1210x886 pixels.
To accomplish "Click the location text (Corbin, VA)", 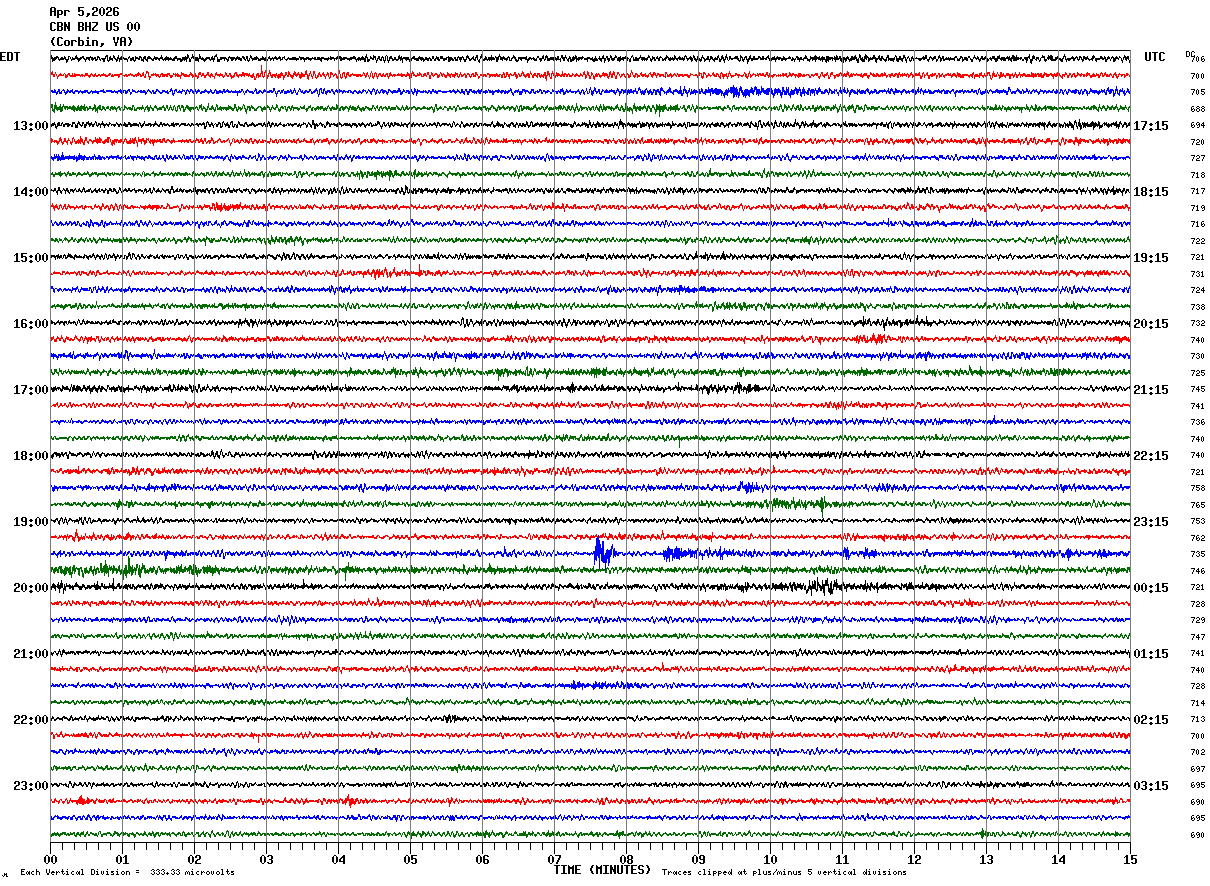I will (x=91, y=42).
